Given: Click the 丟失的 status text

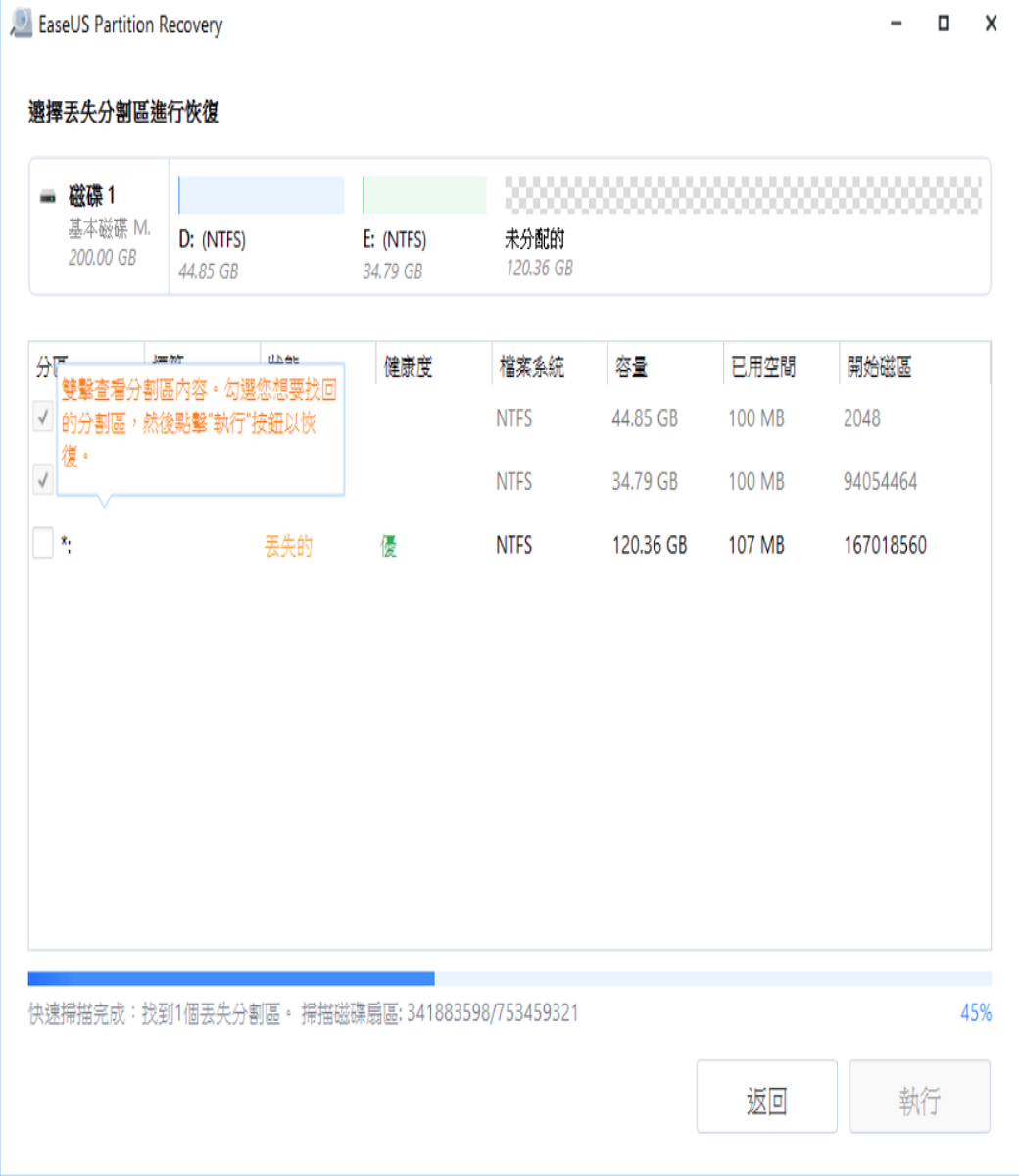Looking at the screenshot, I should tap(288, 546).
